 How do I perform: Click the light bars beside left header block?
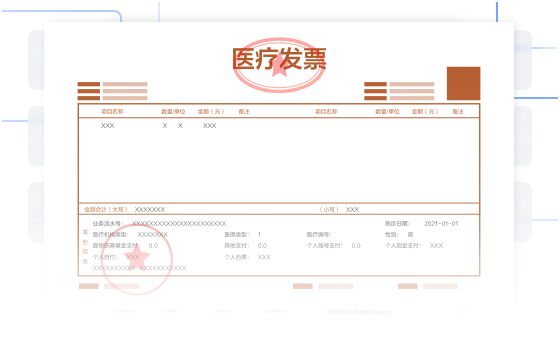pos(125,91)
